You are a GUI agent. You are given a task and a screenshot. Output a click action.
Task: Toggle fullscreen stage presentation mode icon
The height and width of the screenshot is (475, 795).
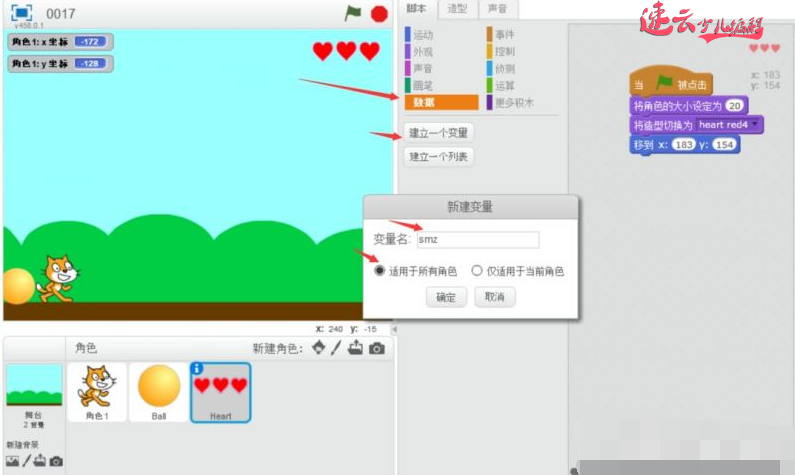coord(22,13)
